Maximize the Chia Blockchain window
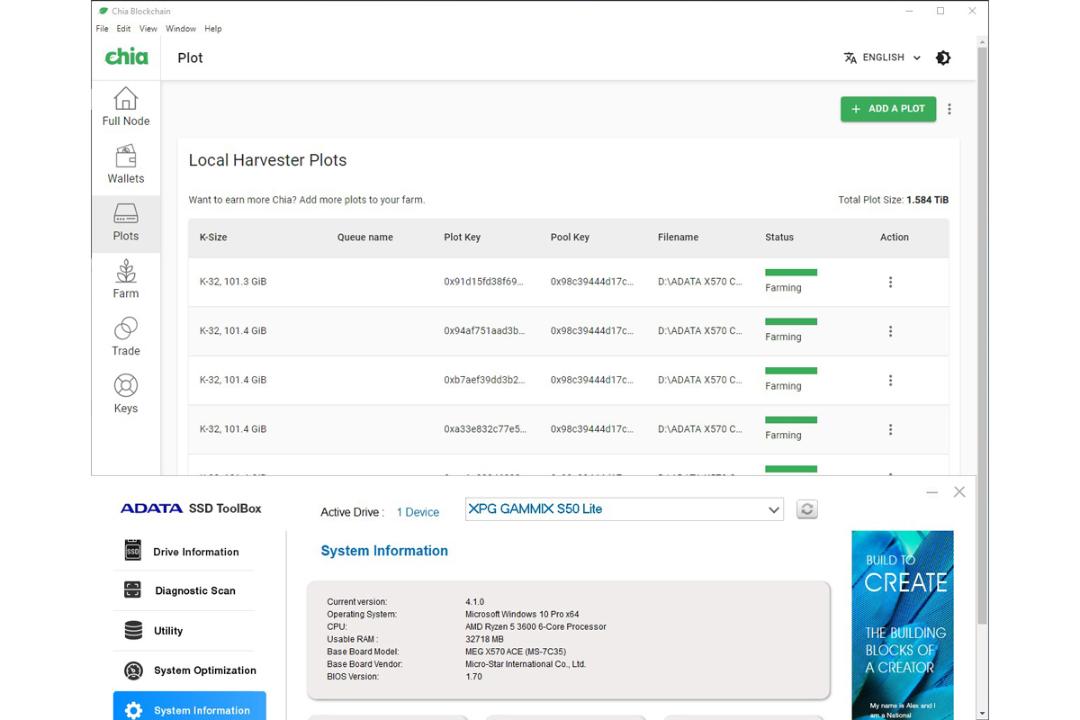This screenshot has width=1080, height=720. point(940,11)
